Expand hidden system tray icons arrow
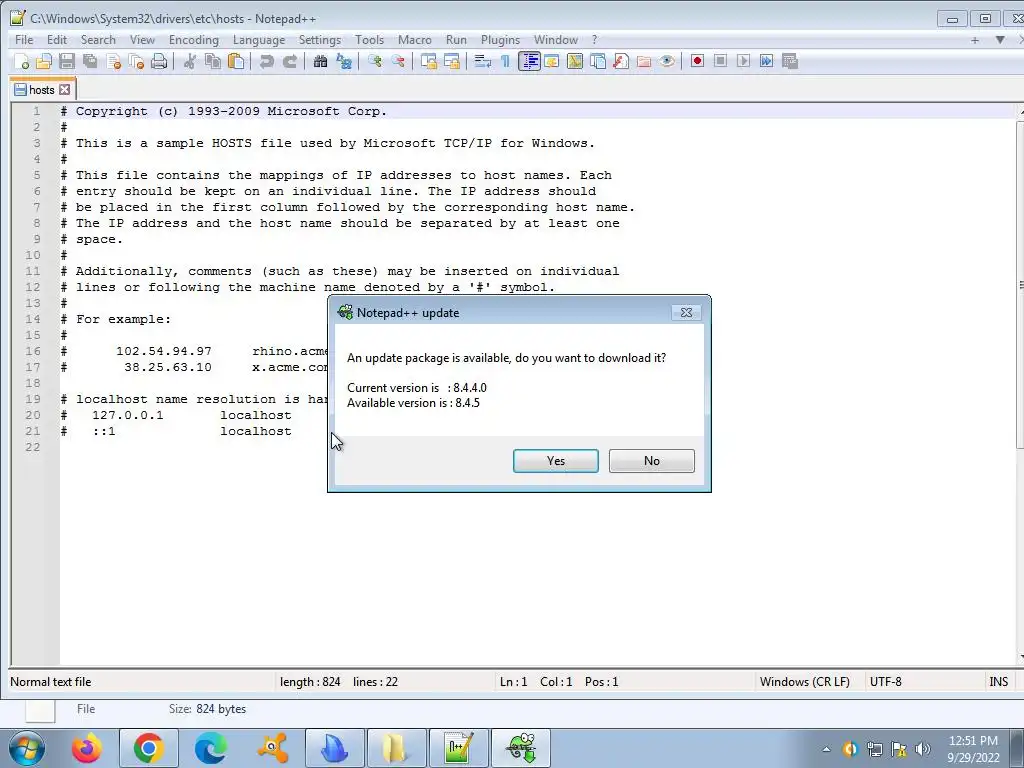1024x768 pixels. tap(826, 749)
